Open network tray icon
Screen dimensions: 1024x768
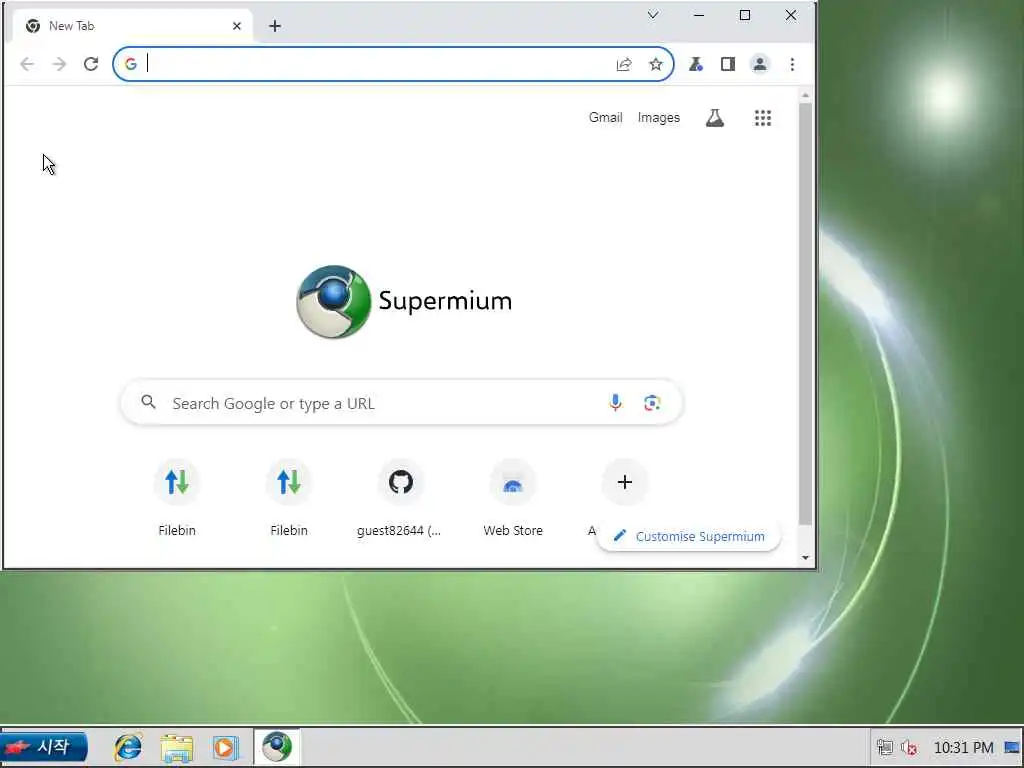(885, 747)
